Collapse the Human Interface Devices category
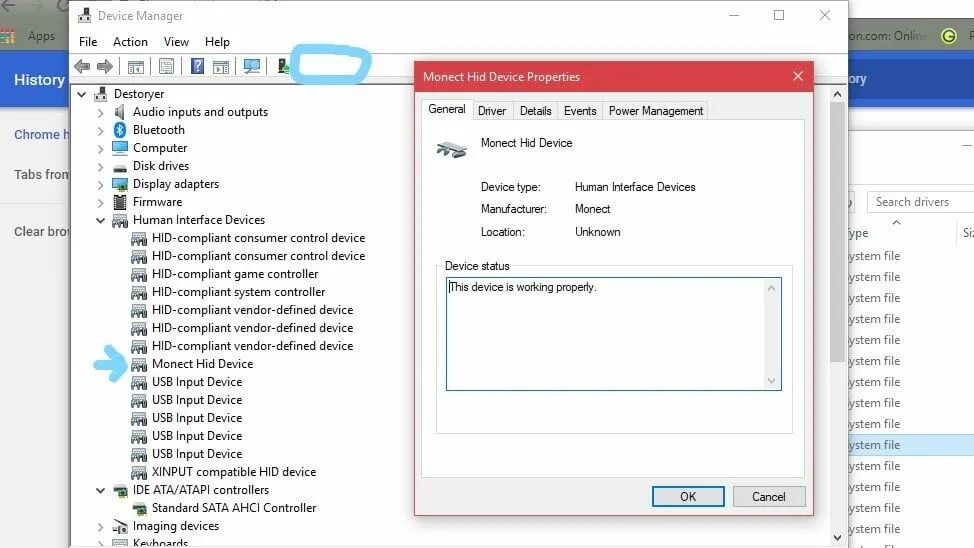The width and height of the screenshot is (974, 548). coord(100,220)
